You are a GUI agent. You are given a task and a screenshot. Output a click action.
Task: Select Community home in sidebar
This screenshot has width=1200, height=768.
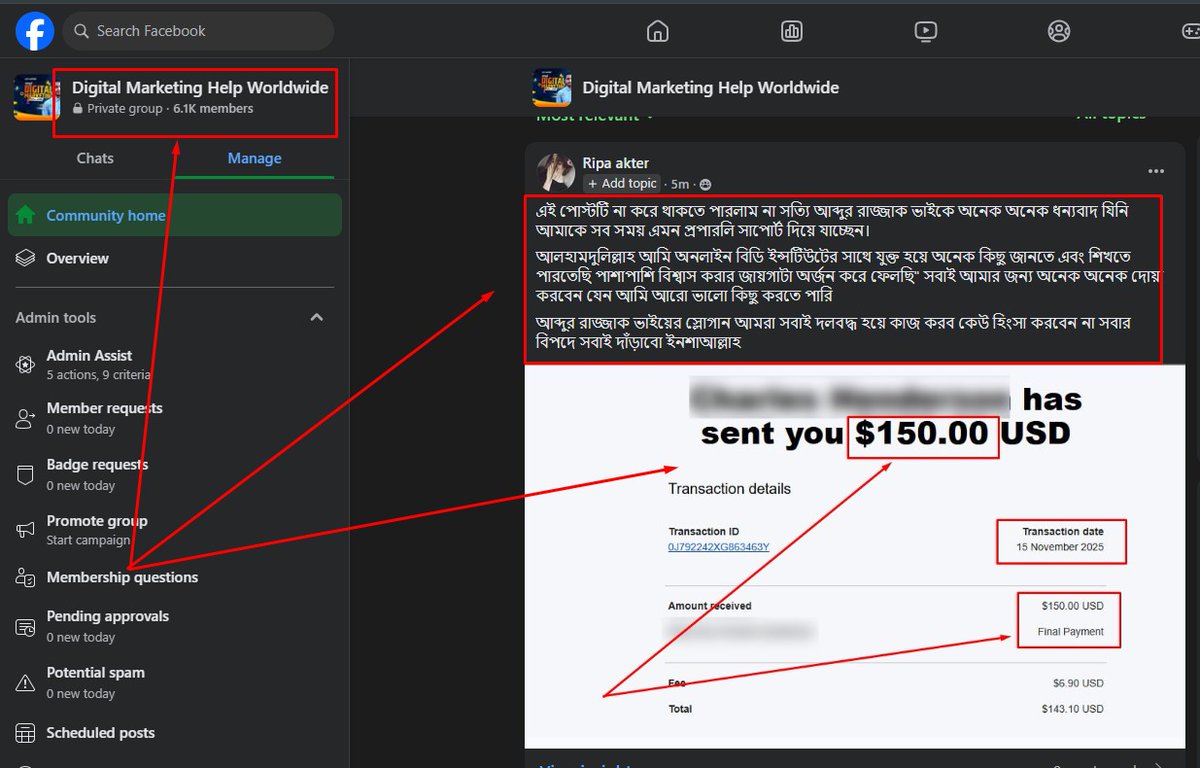[175, 215]
